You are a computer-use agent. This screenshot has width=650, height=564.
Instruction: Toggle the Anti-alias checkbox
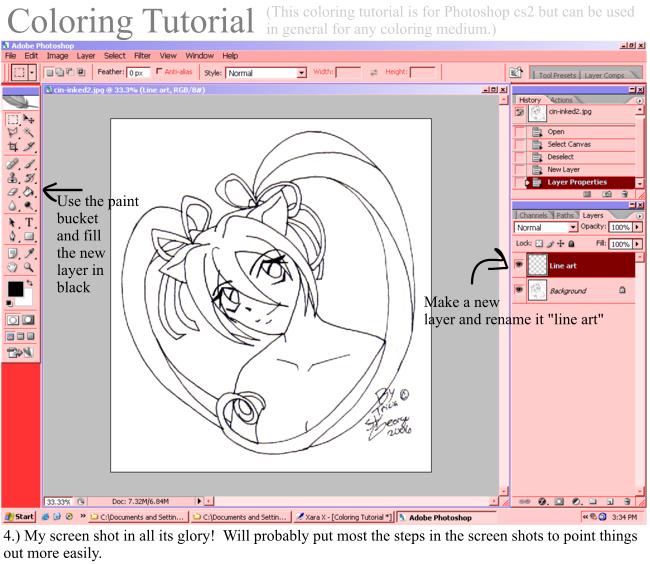(x=159, y=72)
